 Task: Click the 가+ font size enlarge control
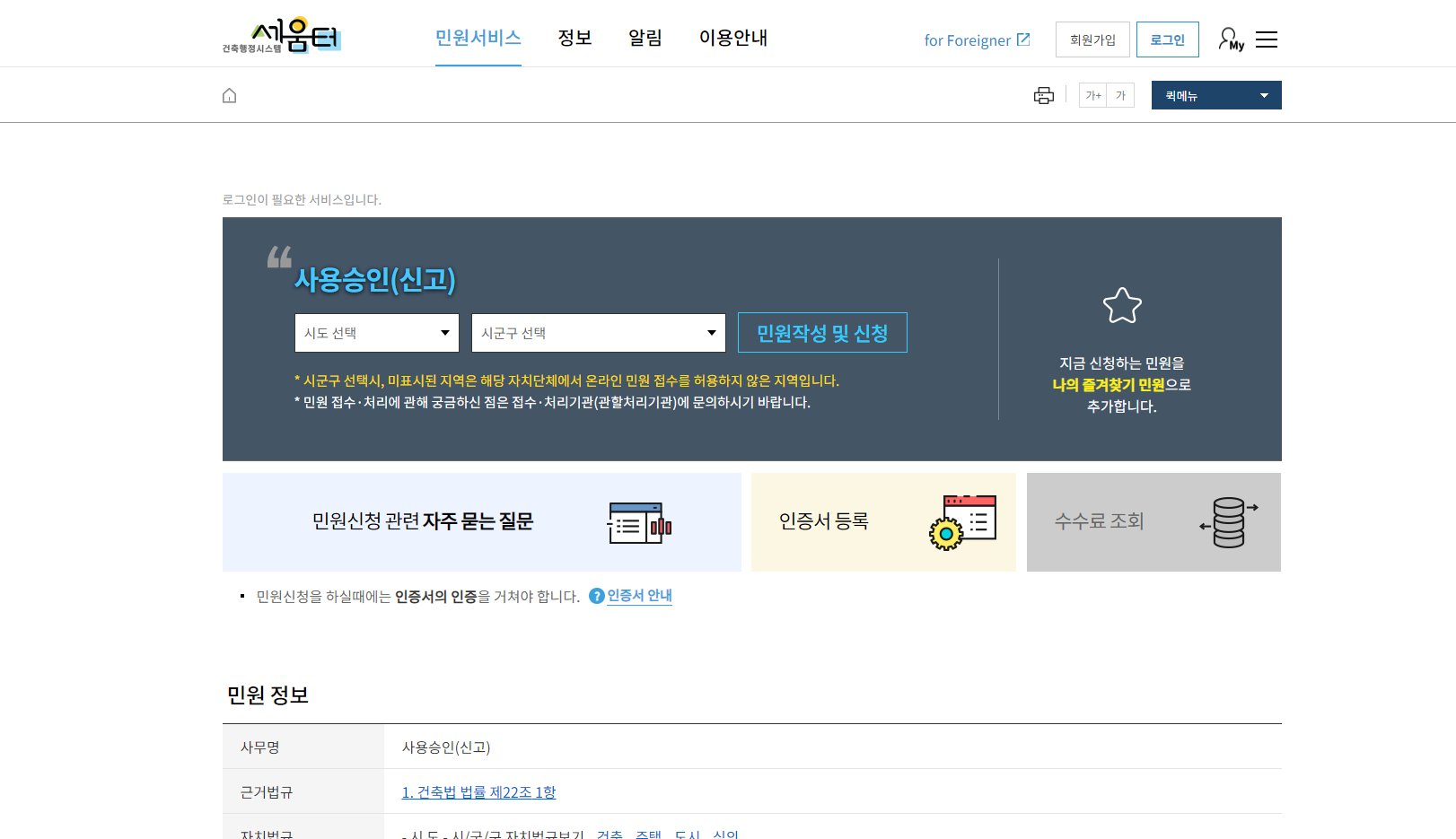tap(1092, 94)
